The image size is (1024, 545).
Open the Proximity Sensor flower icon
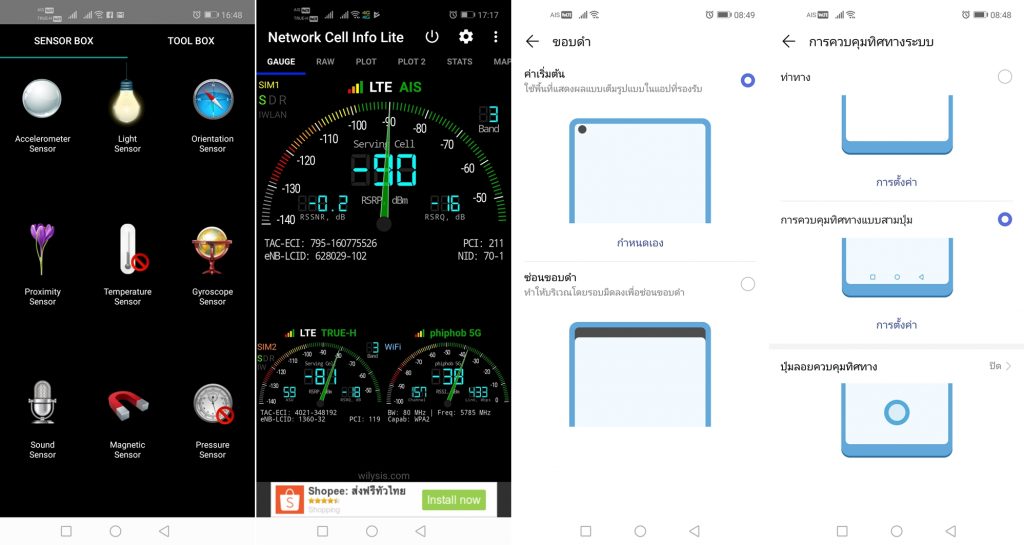[x=42, y=250]
